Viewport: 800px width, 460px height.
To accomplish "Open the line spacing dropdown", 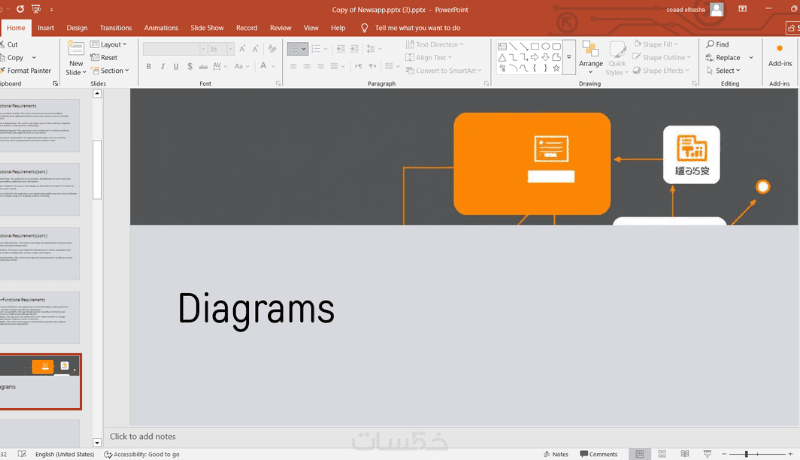I will point(373,49).
